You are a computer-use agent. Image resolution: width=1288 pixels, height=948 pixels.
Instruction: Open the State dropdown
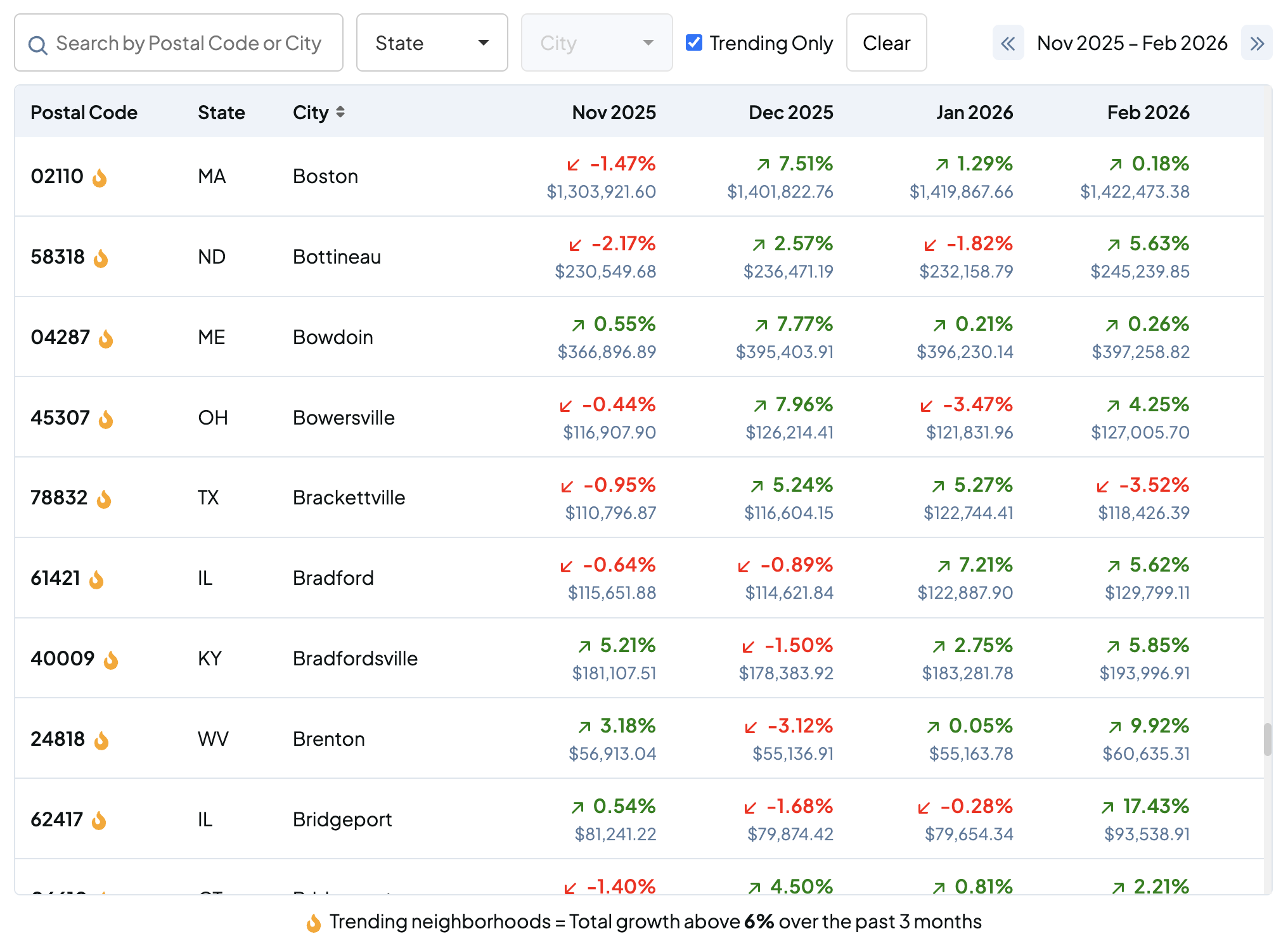432,42
